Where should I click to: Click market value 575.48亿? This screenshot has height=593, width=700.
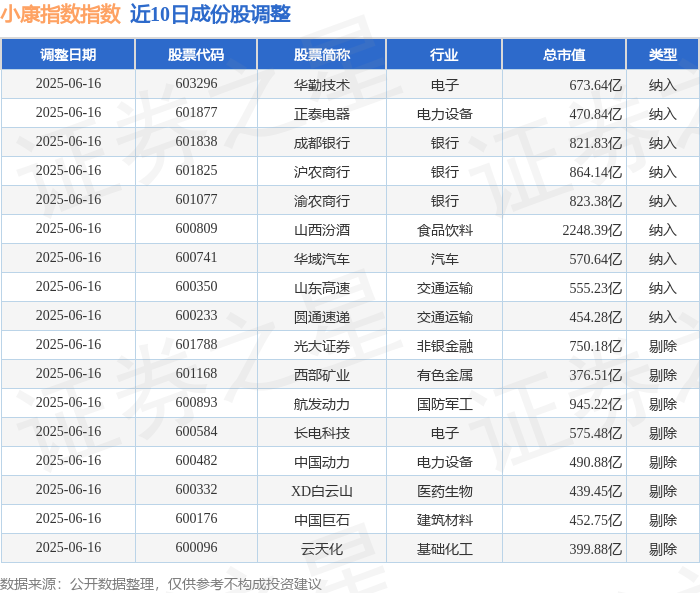(595, 433)
